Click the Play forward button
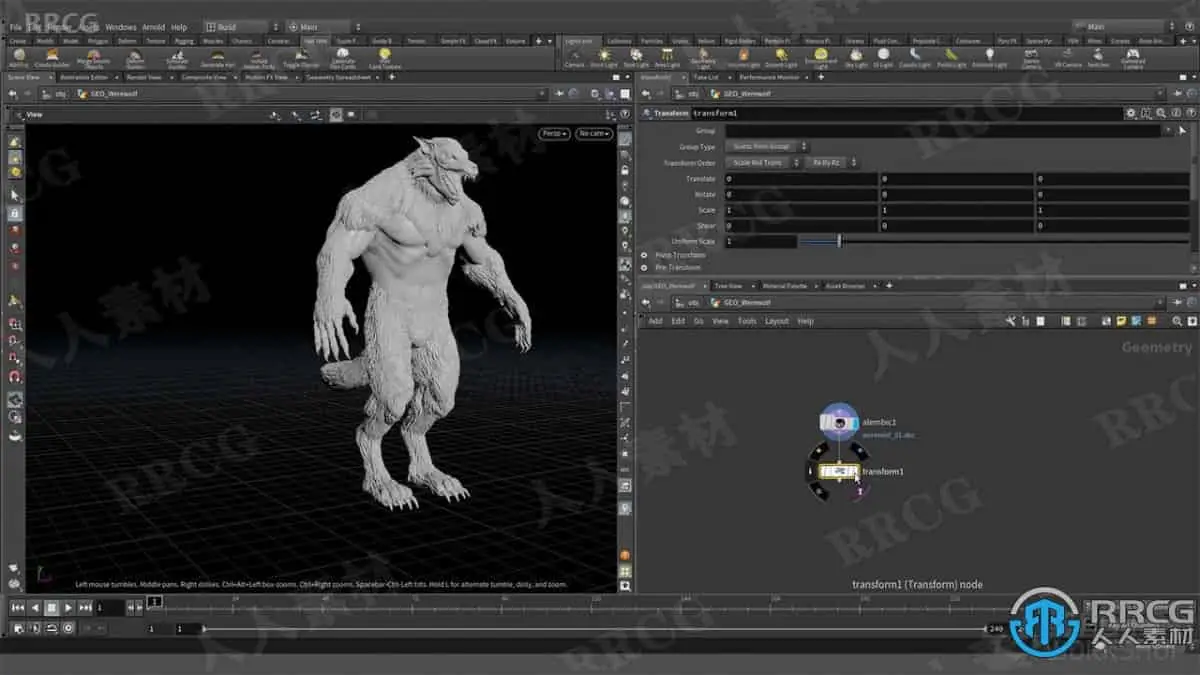This screenshot has height=675, width=1200. pos(68,607)
